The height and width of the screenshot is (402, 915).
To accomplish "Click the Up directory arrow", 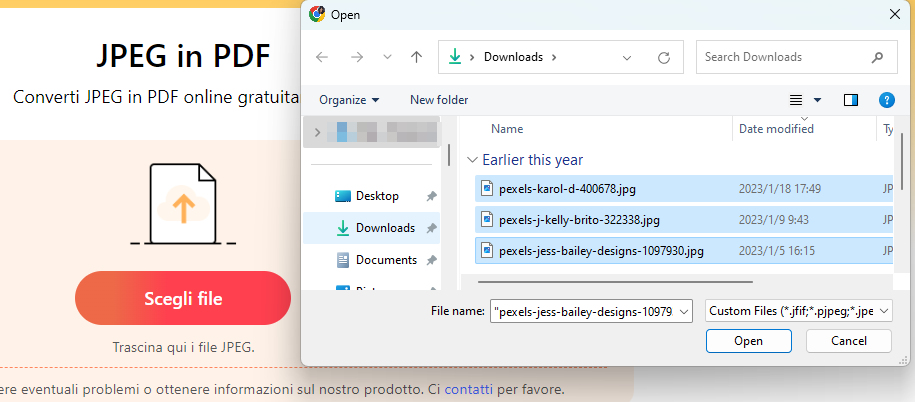I will 416,57.
